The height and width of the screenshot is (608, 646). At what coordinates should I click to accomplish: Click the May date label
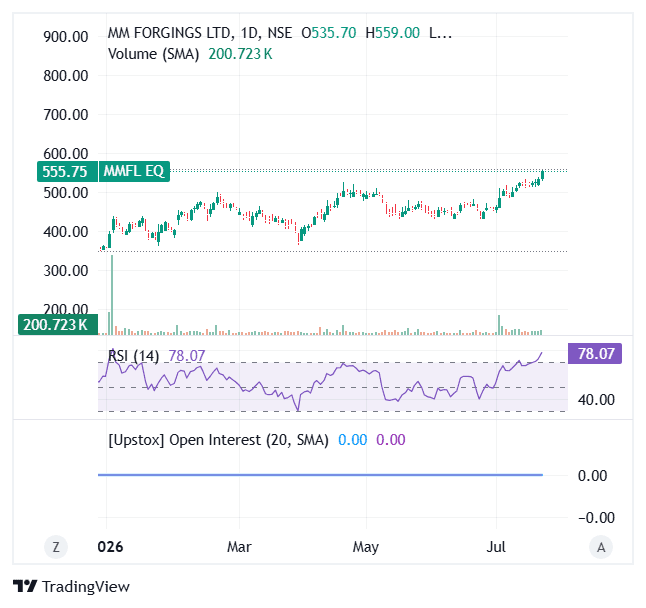tap(365, 547)
